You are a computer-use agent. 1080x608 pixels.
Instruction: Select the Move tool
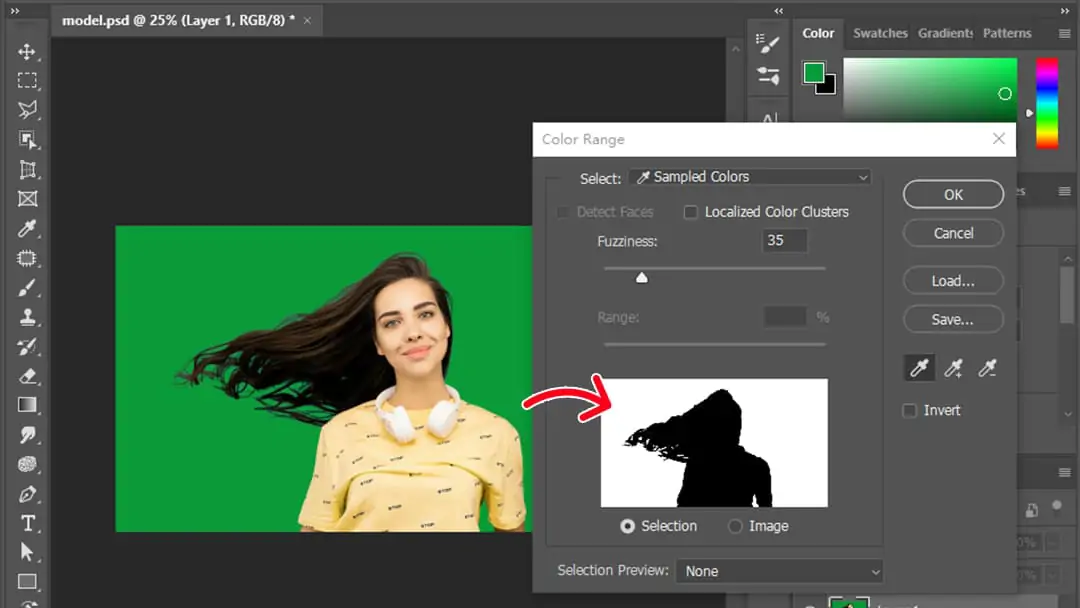click(27, 52)
